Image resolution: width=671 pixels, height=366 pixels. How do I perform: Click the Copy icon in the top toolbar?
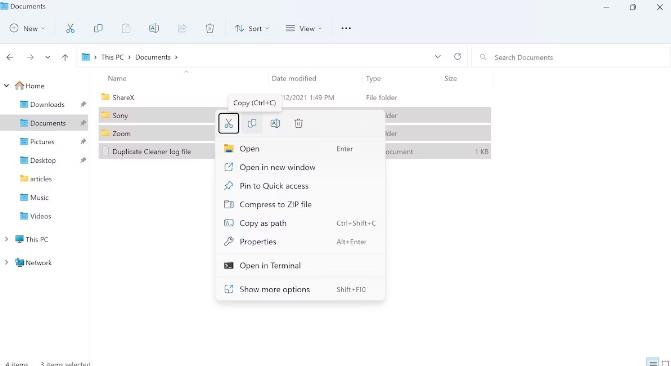[98, 29]
